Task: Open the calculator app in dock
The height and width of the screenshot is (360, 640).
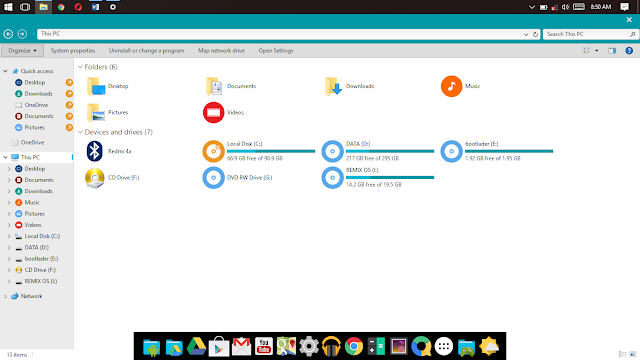Action: 376,346
